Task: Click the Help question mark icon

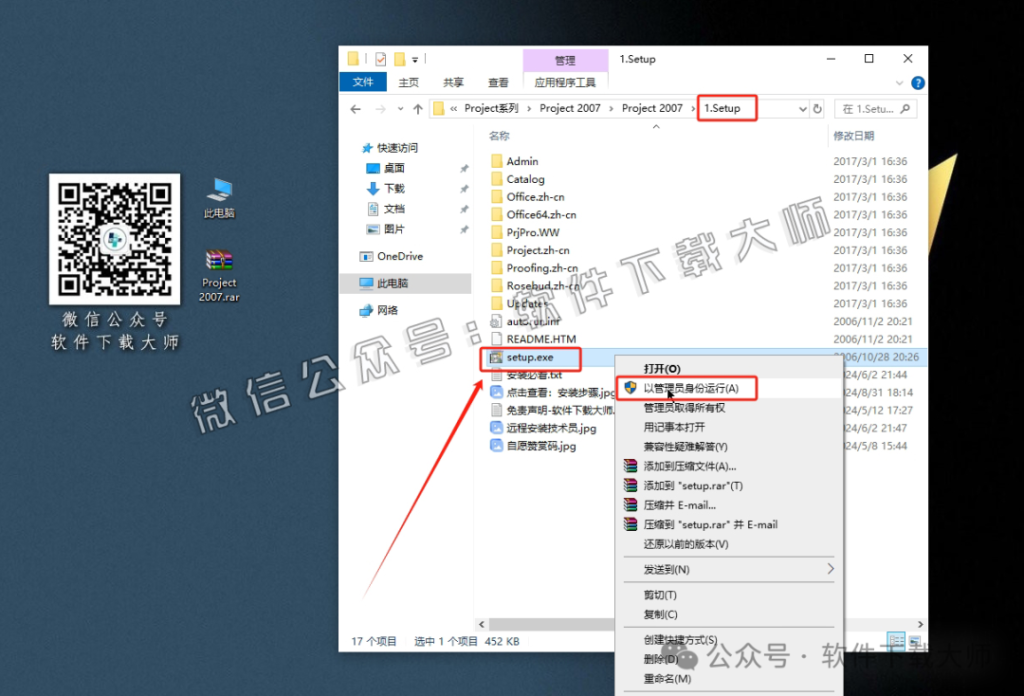Action: point(919,83)
